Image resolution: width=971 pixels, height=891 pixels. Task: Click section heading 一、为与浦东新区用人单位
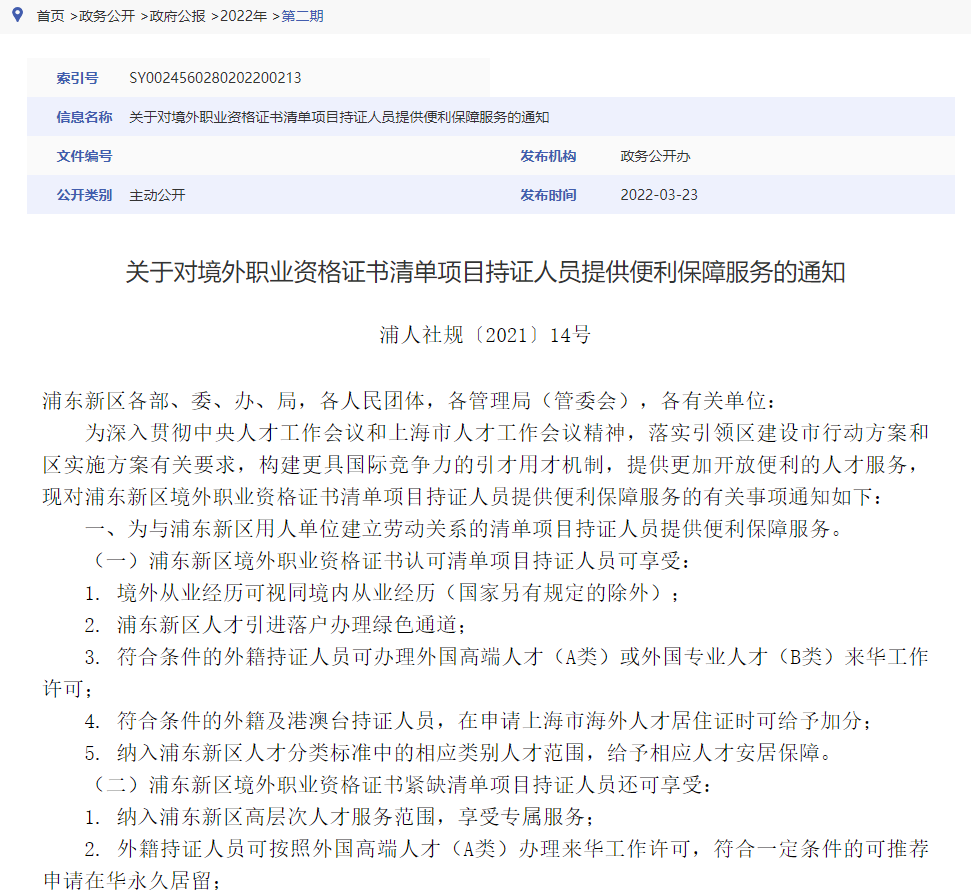464,529
